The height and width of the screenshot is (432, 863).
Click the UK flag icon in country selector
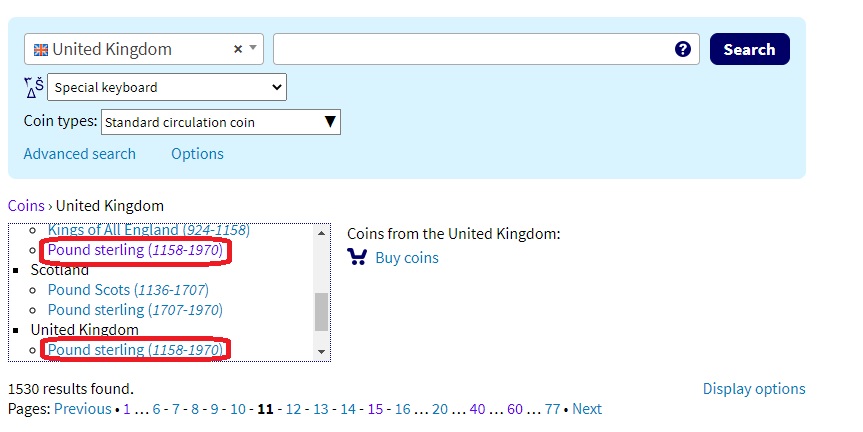coord(41,50)
